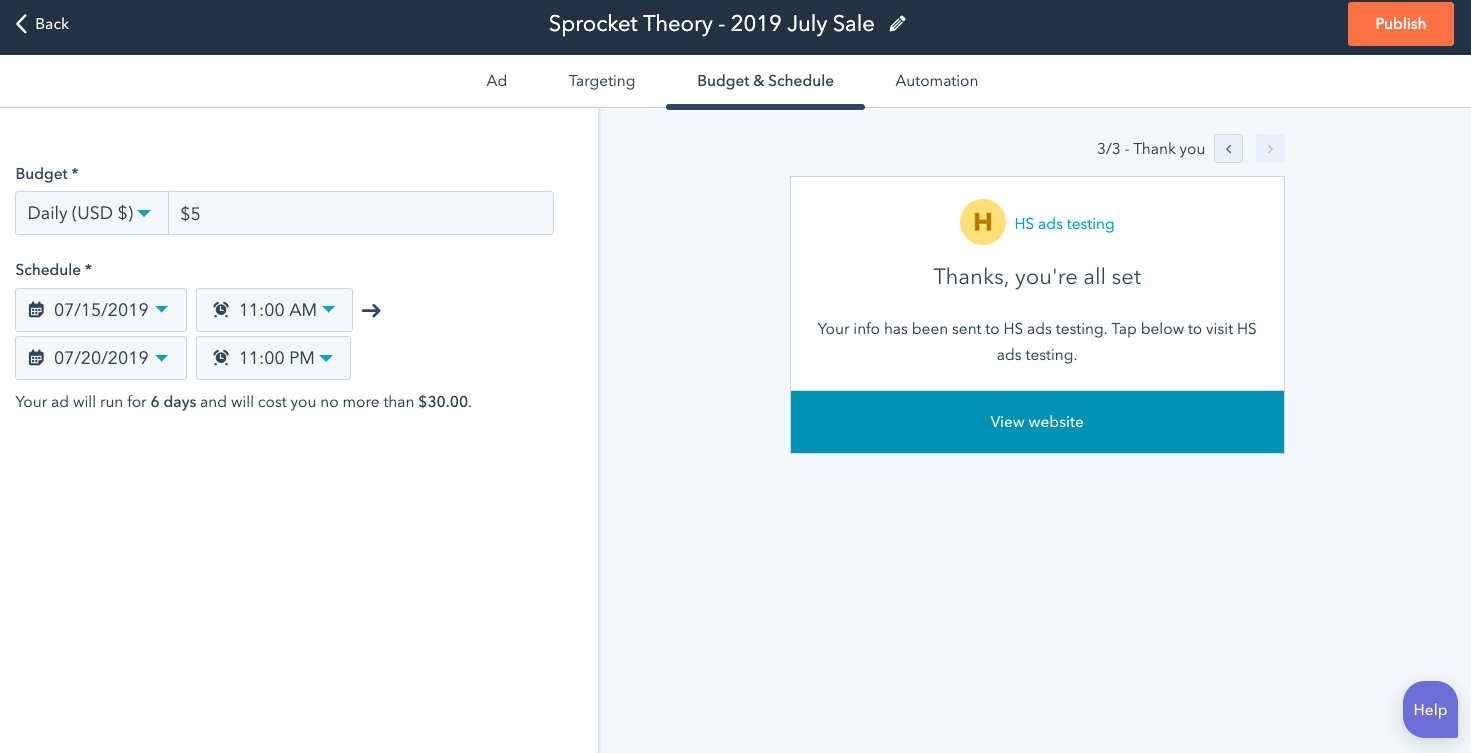Click the next preview page arrow
Screen dimensions: 1471x753
click(1270, 149)
